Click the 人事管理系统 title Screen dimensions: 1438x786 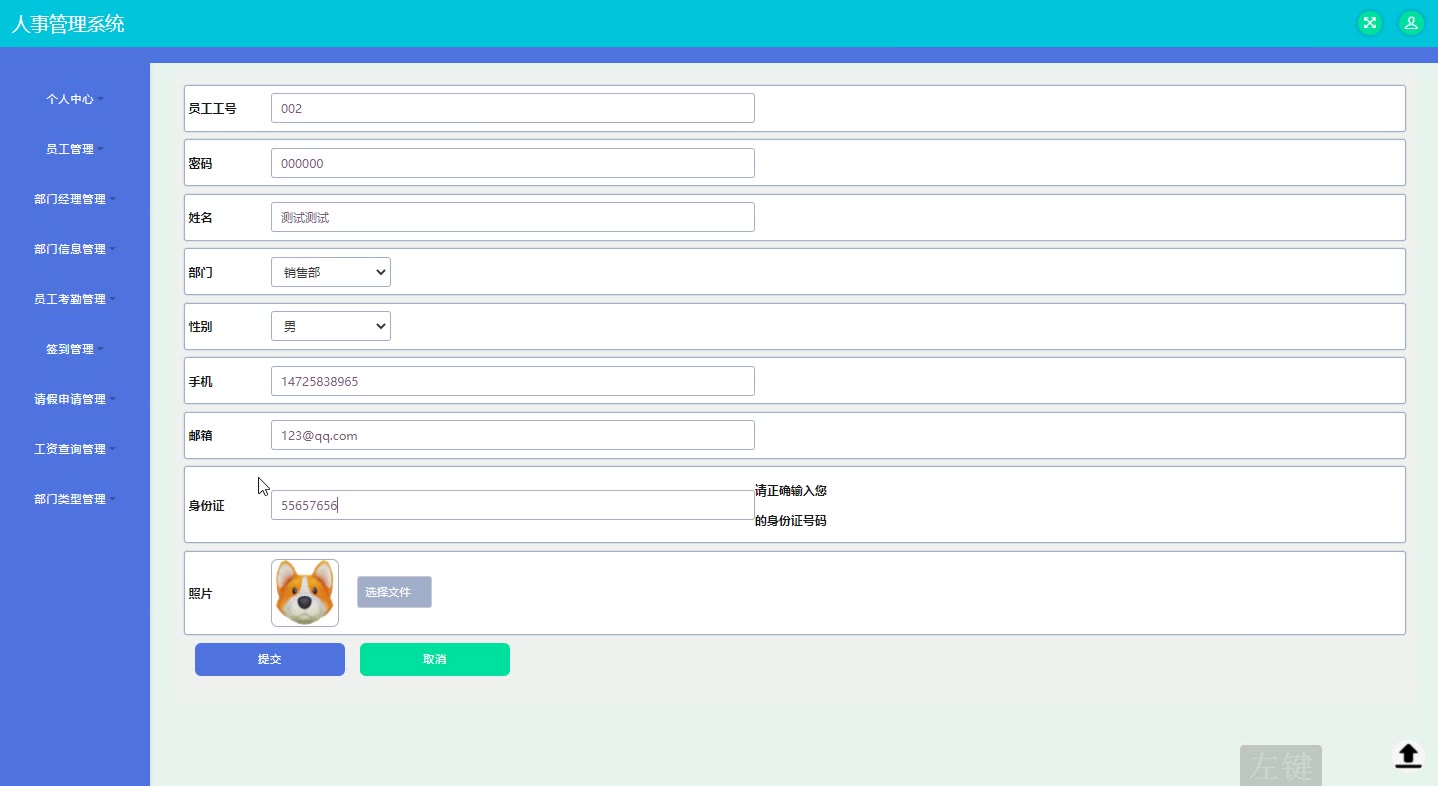(68, 24)
